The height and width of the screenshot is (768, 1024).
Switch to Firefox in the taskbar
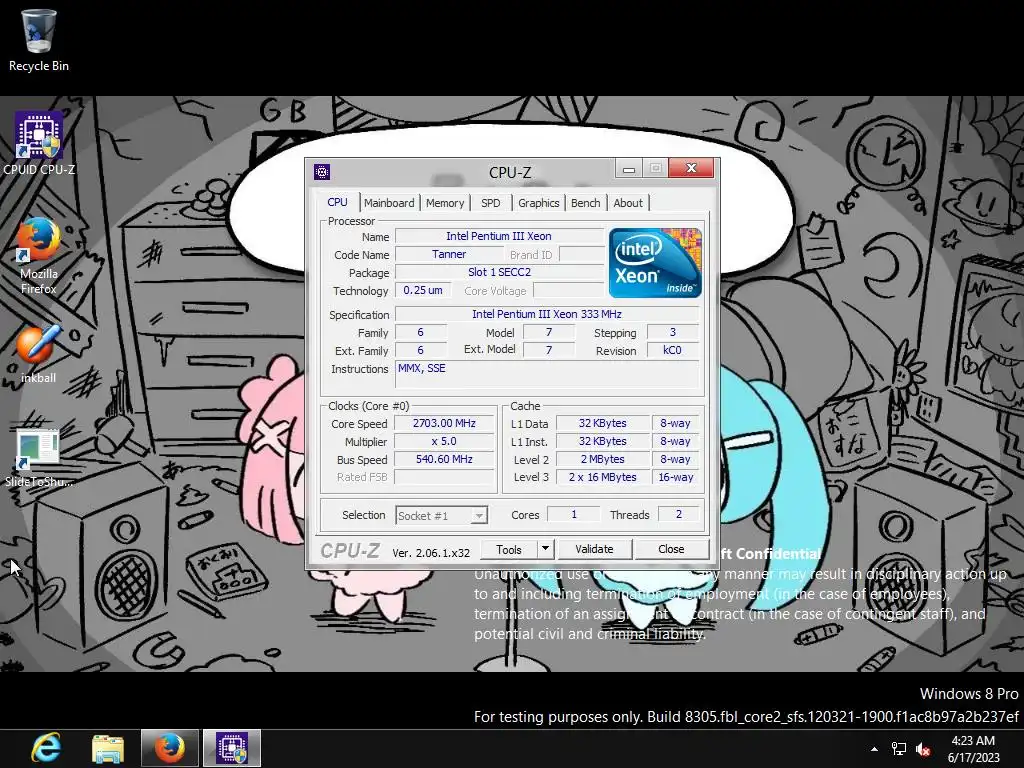[x=169, y=748]
